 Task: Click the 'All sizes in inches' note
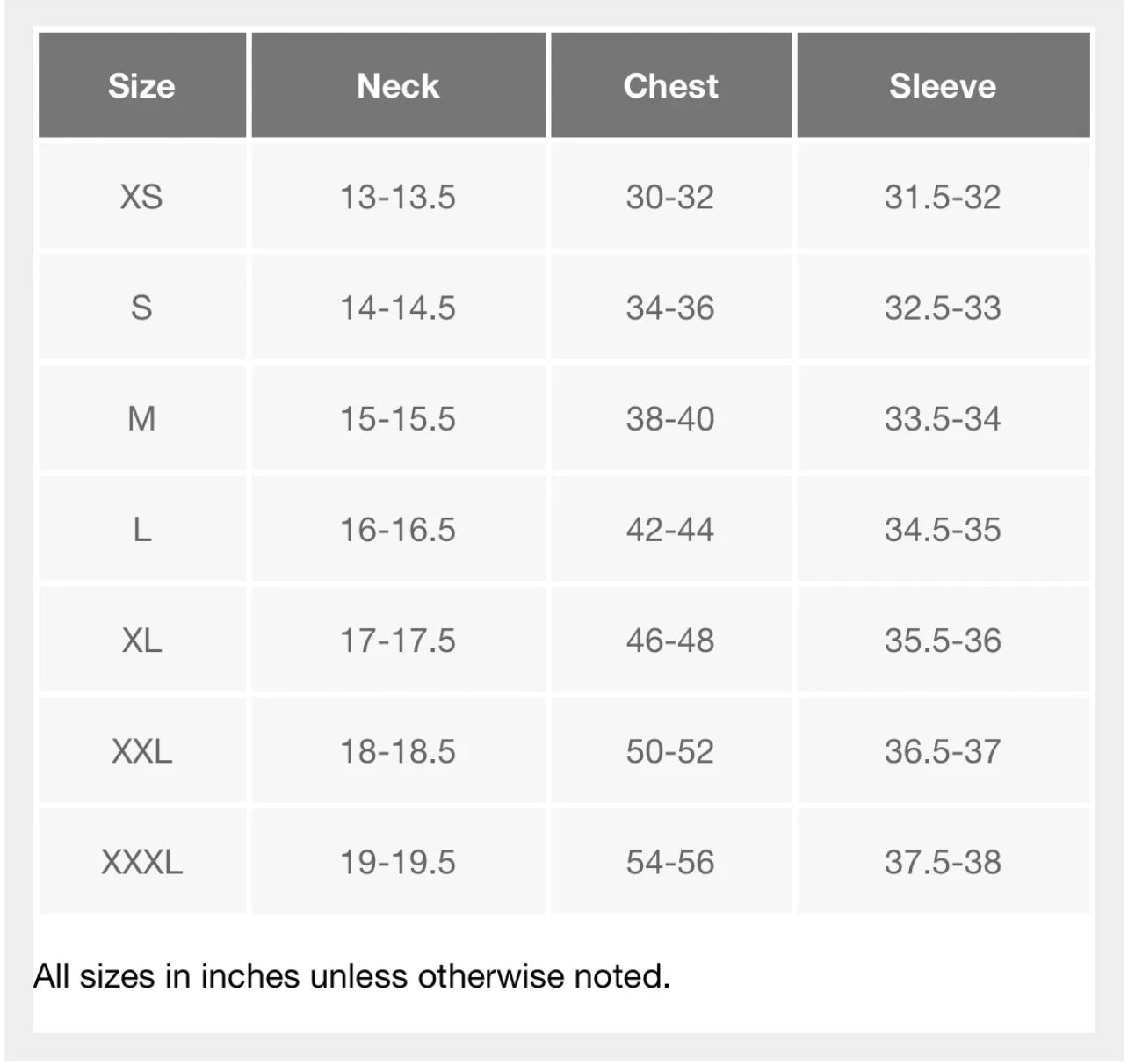pyautogui.click(x=351, y=976)
